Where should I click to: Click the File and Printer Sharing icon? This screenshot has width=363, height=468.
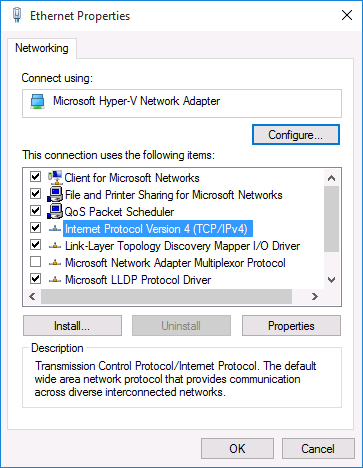(x=55, y=195)
